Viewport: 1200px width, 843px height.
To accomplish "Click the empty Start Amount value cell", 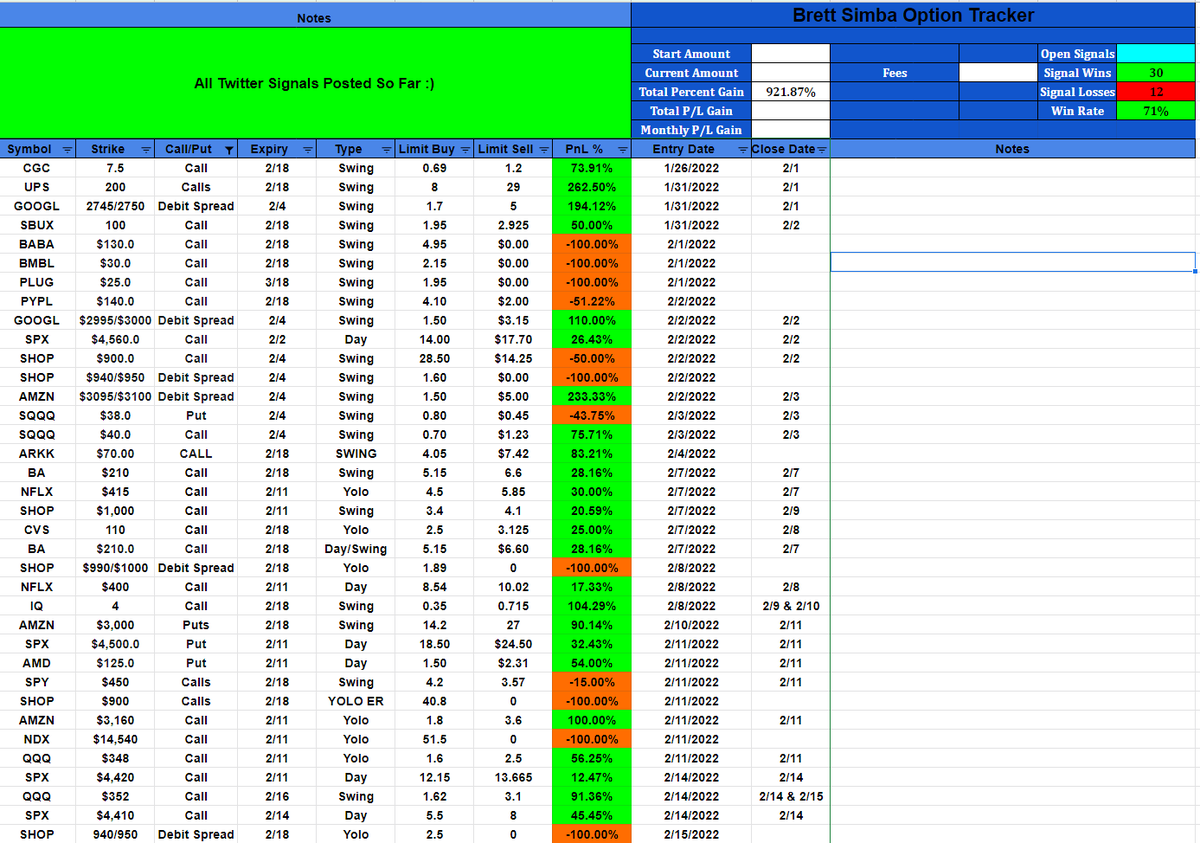I will tap(791, 53).
